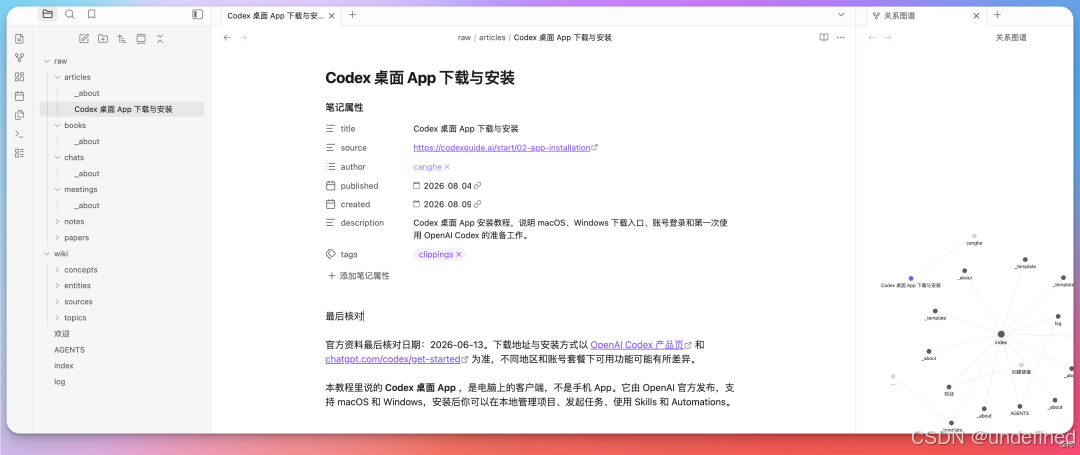Toggle the left sidebar collapse icon
1080x455 pixels.
(198, 14)
